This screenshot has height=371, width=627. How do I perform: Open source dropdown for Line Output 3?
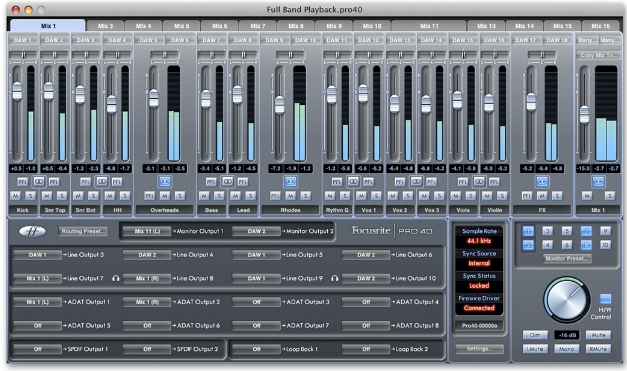(x=38, y=255)
